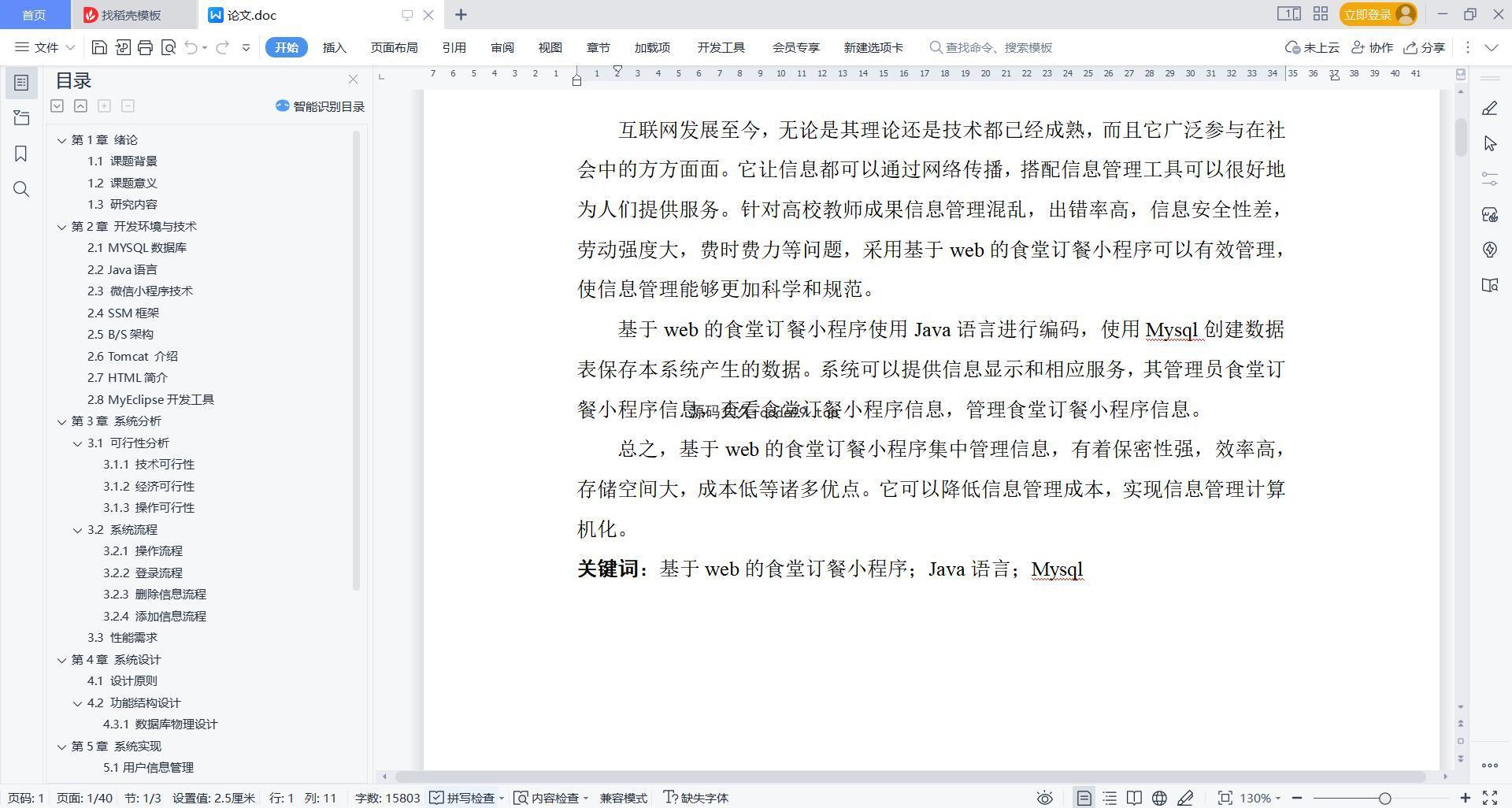The width and height of the screenshot is (1512, 808).
Task: Click 分享 button
Action: 1424,47
